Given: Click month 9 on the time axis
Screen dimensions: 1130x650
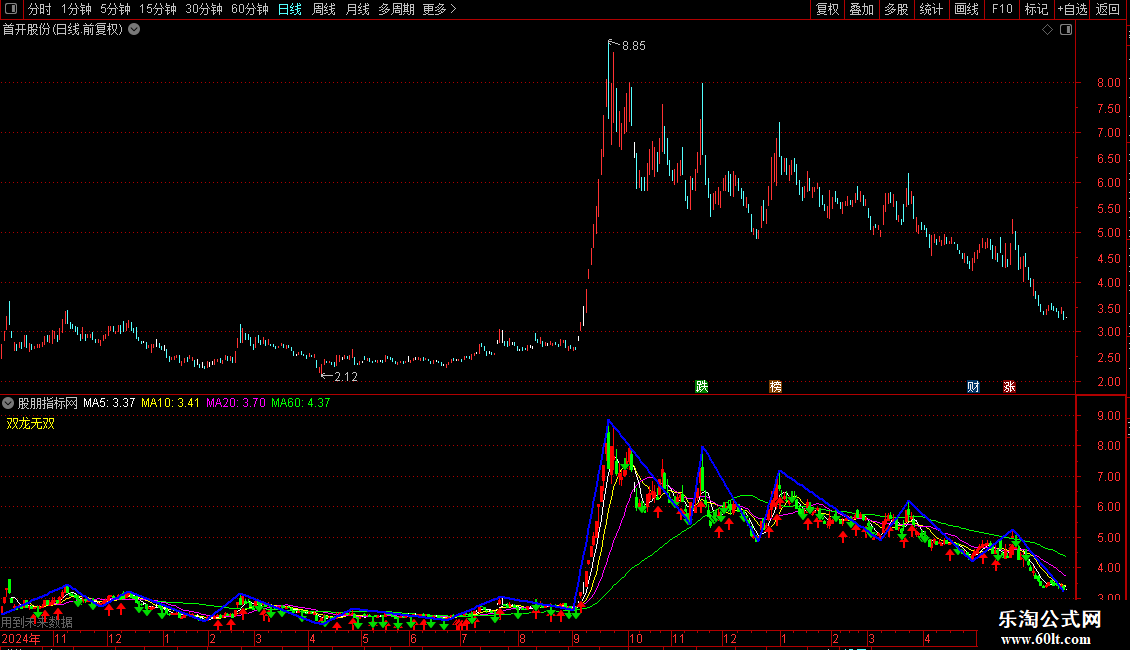Looking at the screenshot, I should (x=577, y=638).
